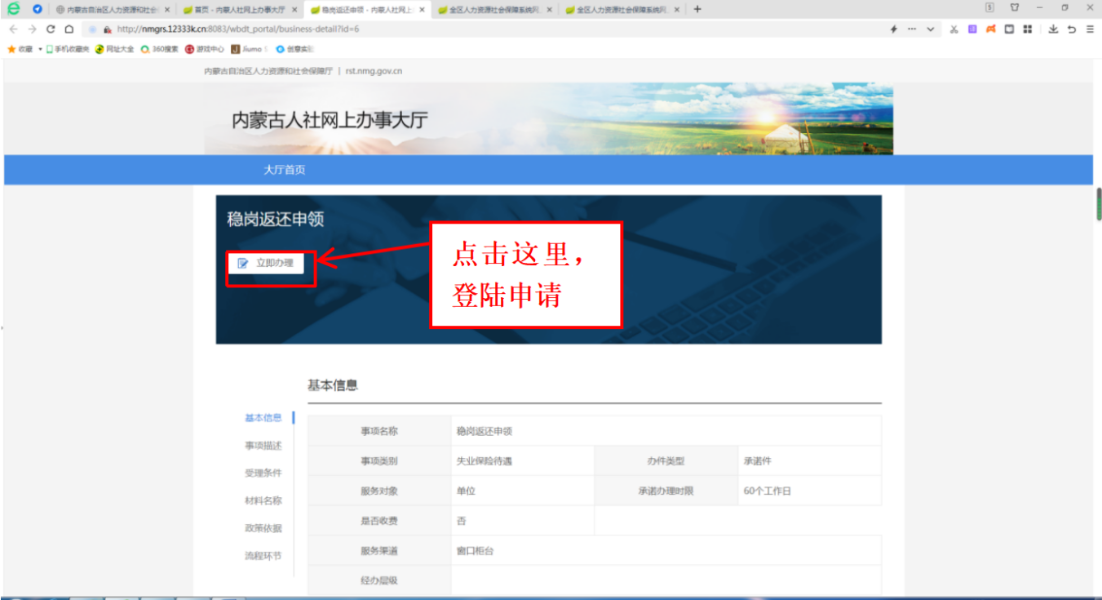The height and width of the screenshot is (600, 1102).
Task: Reopen recently closed pages via undo arrow icon
Action: [1071, 29]
